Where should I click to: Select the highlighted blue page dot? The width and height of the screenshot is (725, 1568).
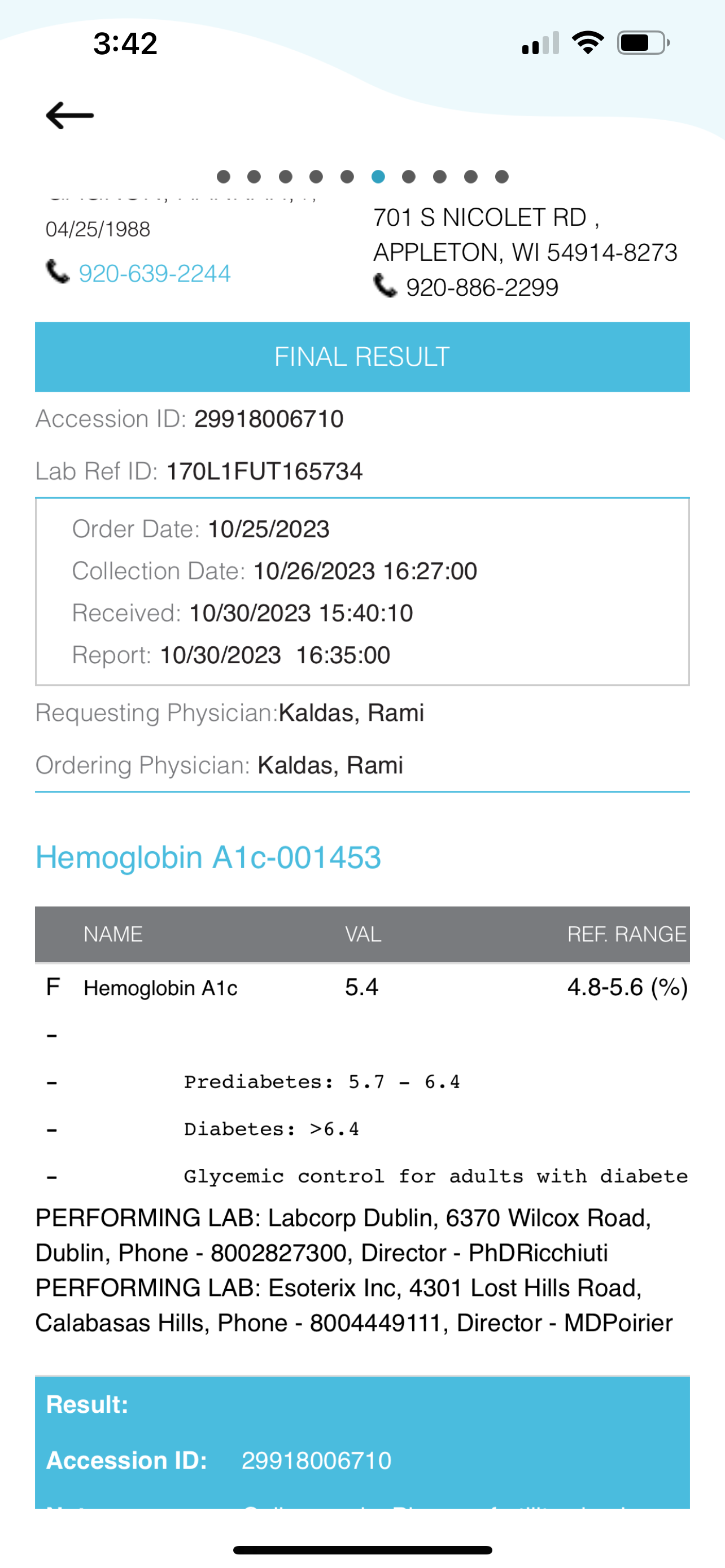(x=378, y=177)
